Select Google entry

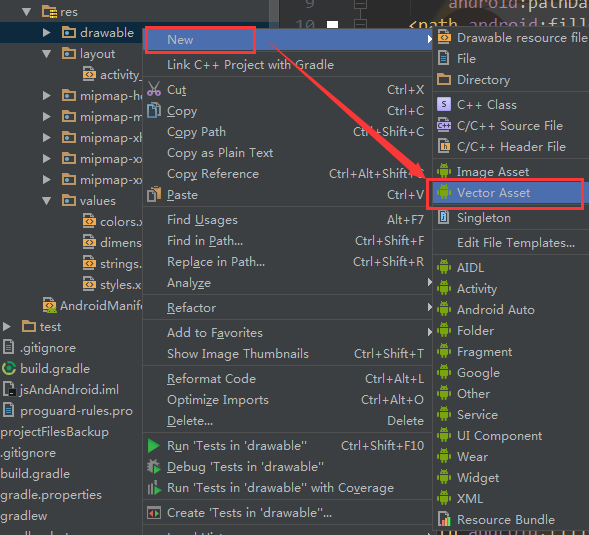pos(511,373)
